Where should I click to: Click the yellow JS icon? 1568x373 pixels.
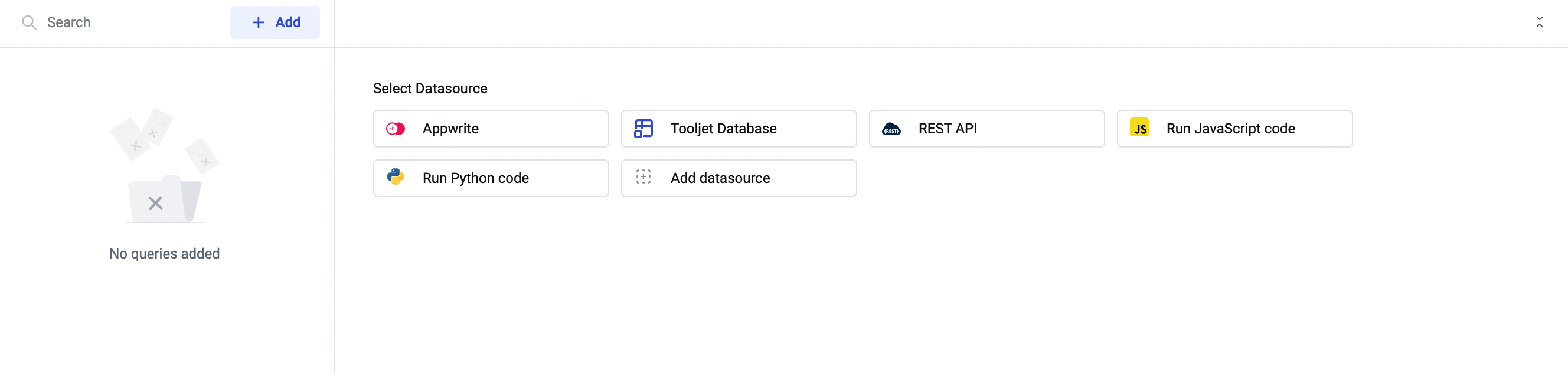1139,128
